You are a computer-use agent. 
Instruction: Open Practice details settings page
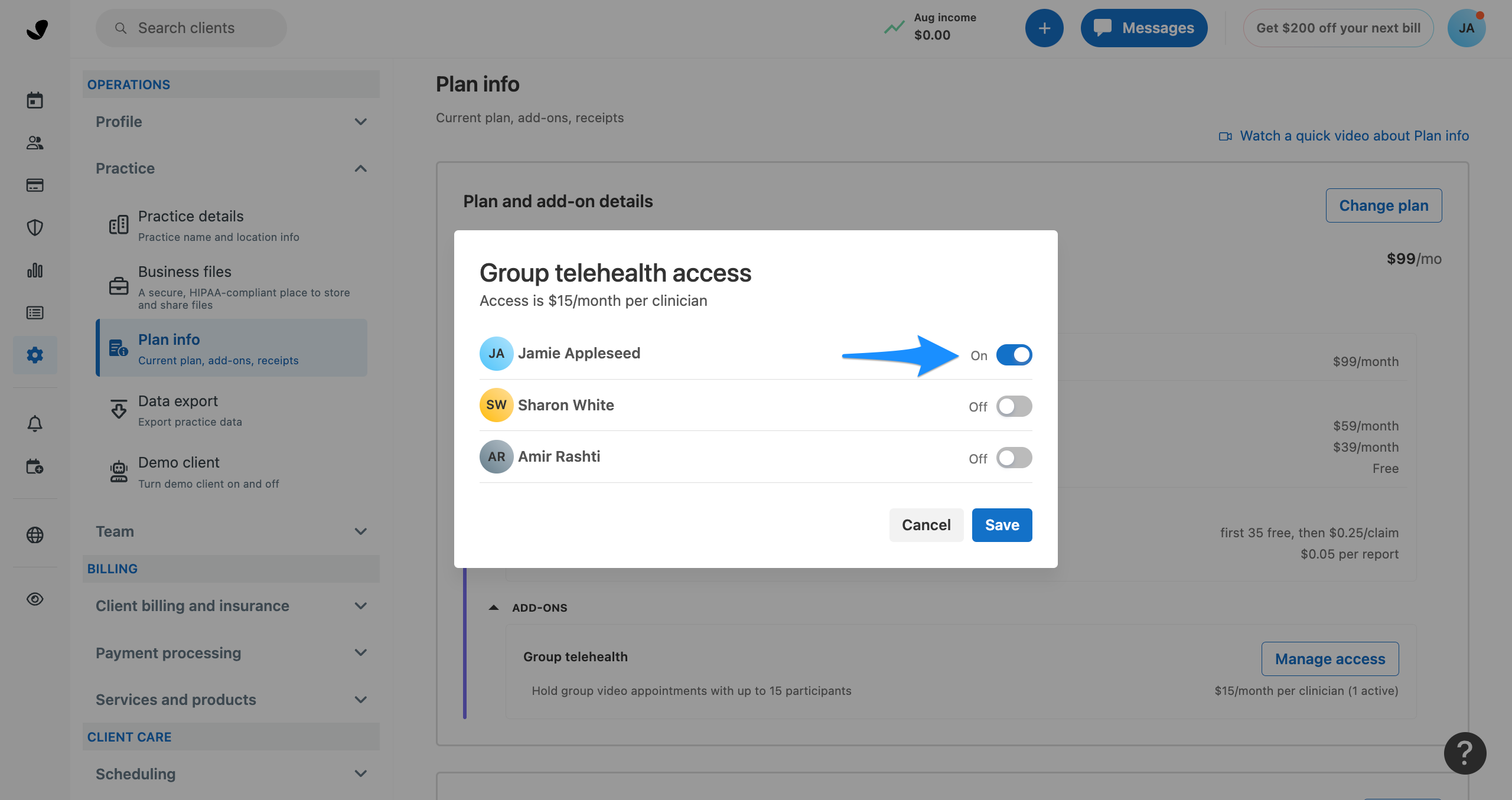pos(232,226)
